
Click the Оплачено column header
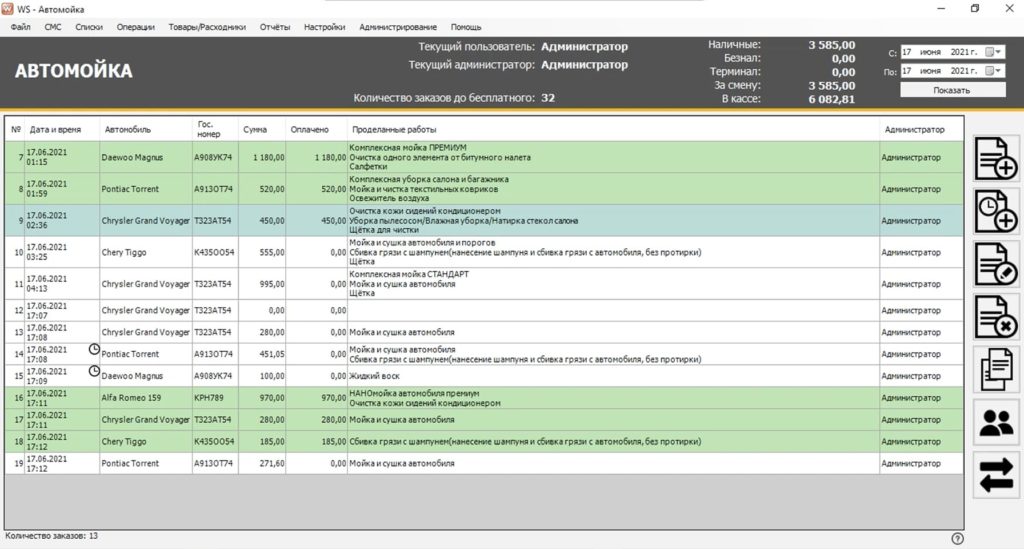316,129
